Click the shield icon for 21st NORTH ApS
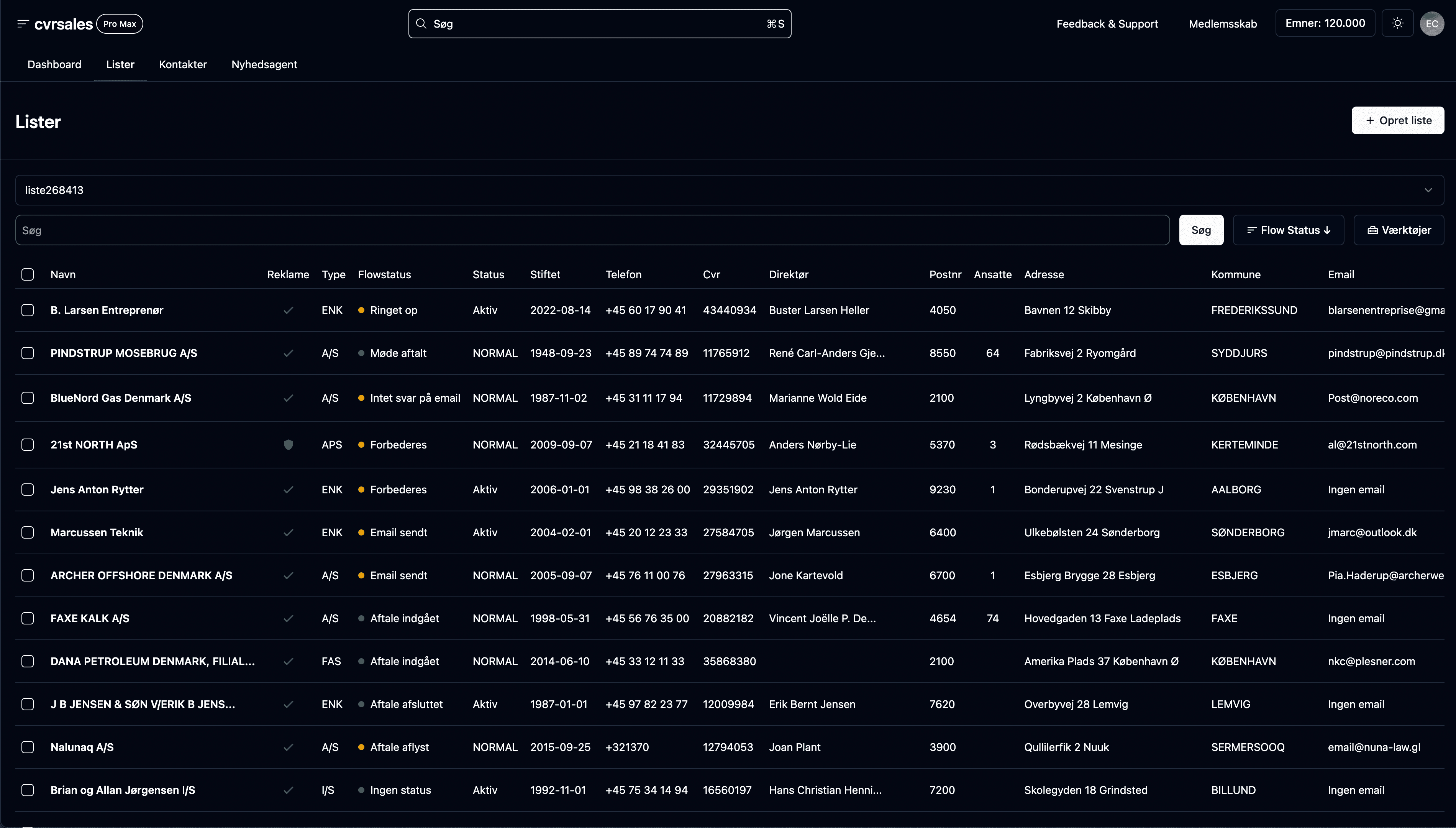 point(288,445)
